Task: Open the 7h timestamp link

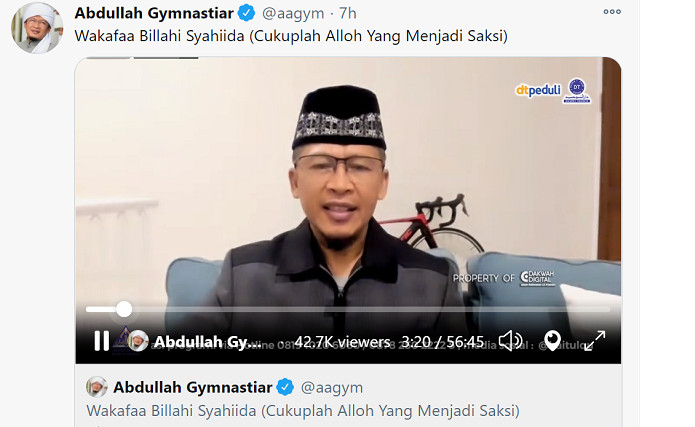Action: click(348, 13)
